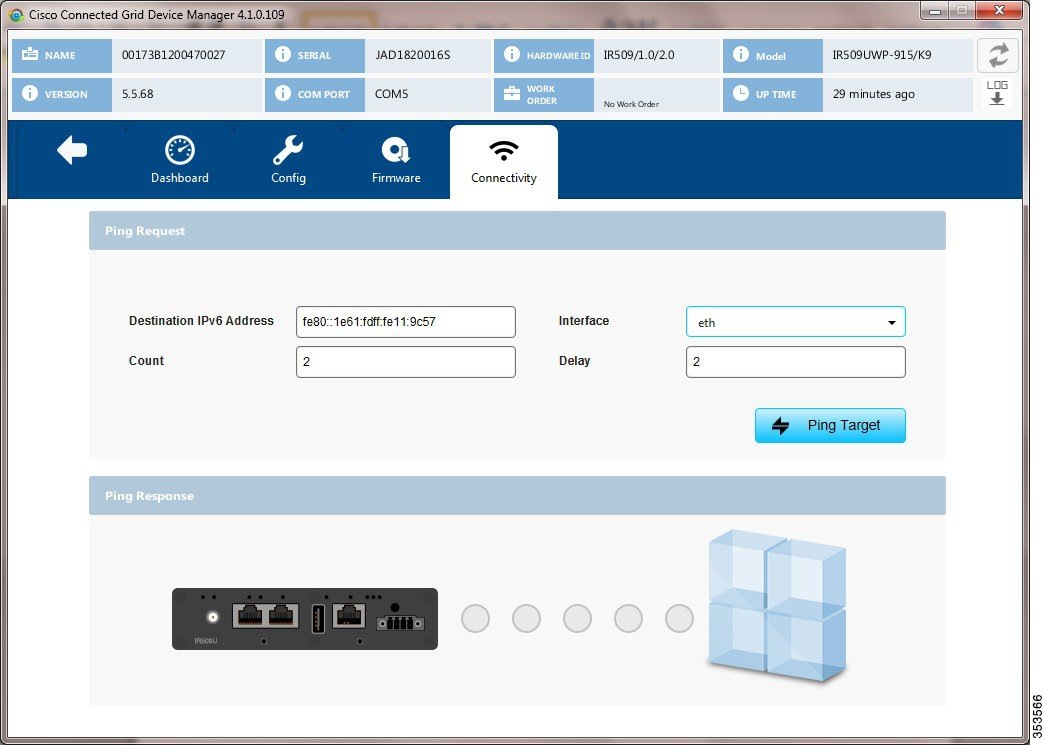Open the Config tab
This screenshot has height=745, width=1045.
(x=288, y=161)
